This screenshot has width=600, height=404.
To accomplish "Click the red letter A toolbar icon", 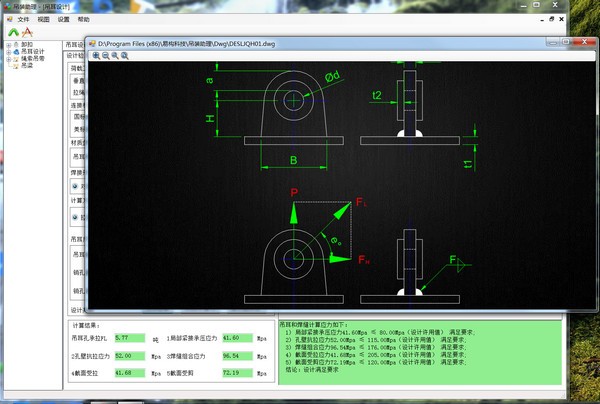I will [27, 32].
